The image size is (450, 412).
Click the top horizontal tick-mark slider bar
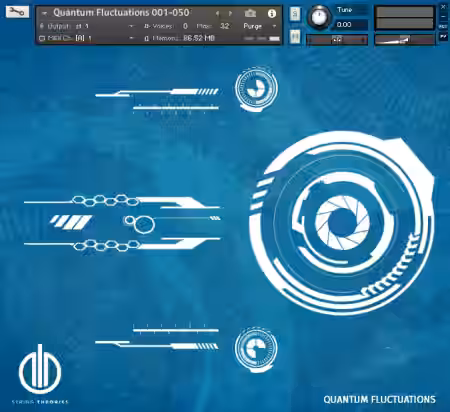click(176, 107)
